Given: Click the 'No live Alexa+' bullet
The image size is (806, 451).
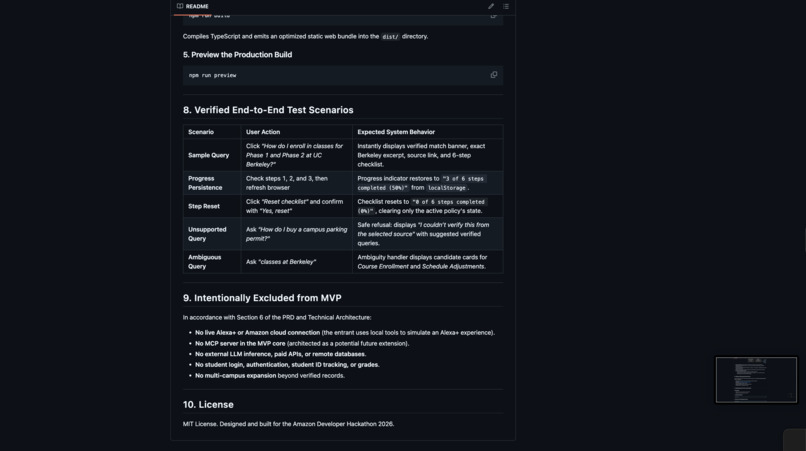Looking at the screenshot, I should pos(344,333).
